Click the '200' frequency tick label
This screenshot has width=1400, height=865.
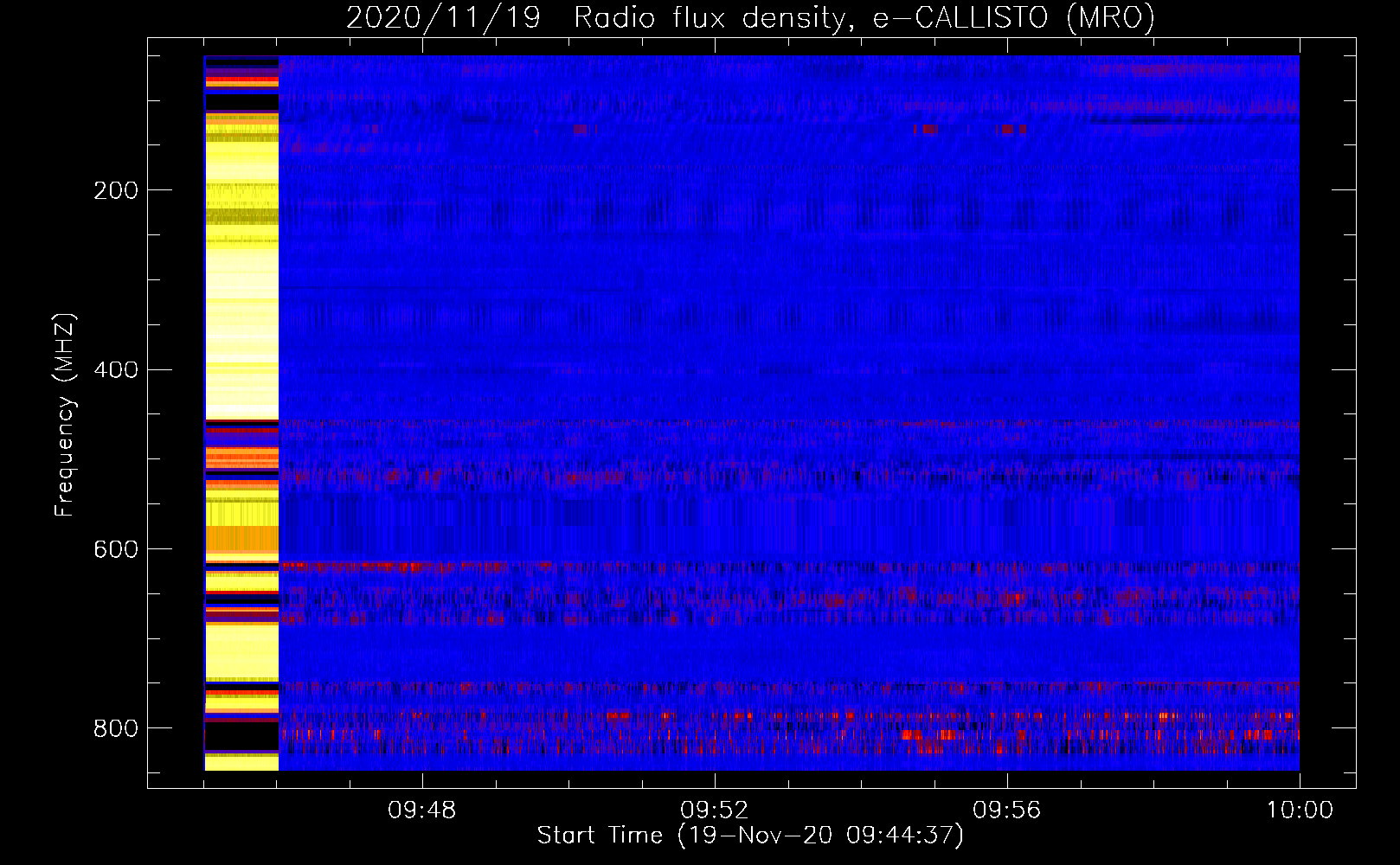(x=116, y=190)
